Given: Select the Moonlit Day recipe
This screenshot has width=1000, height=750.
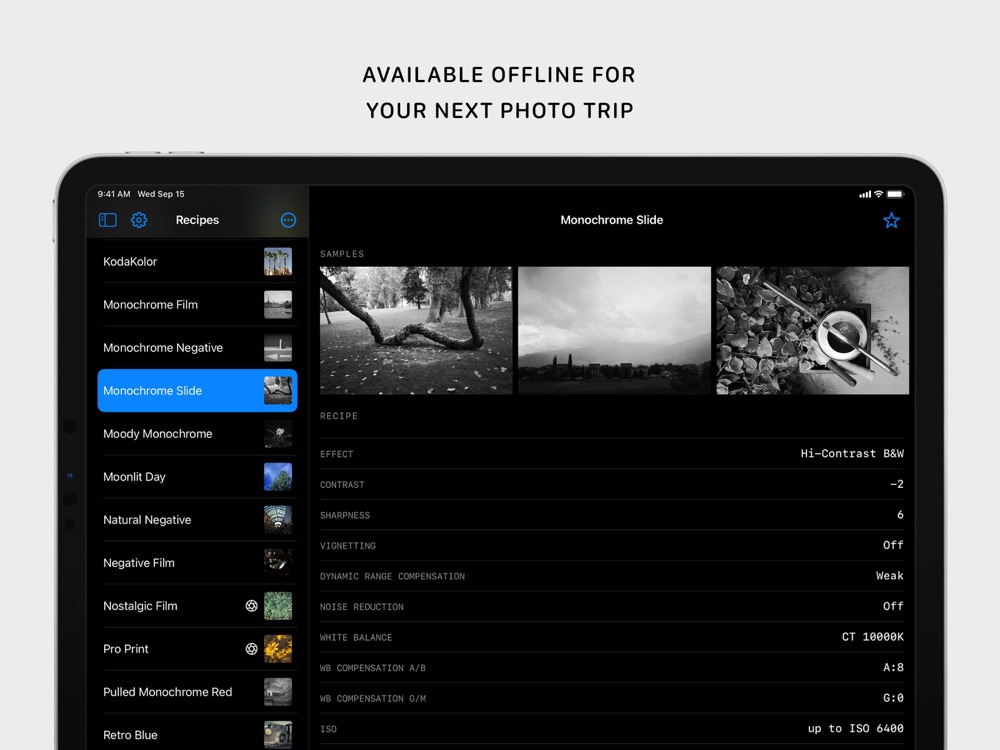Looking at the screenshot, I should (x=197, y=476).
